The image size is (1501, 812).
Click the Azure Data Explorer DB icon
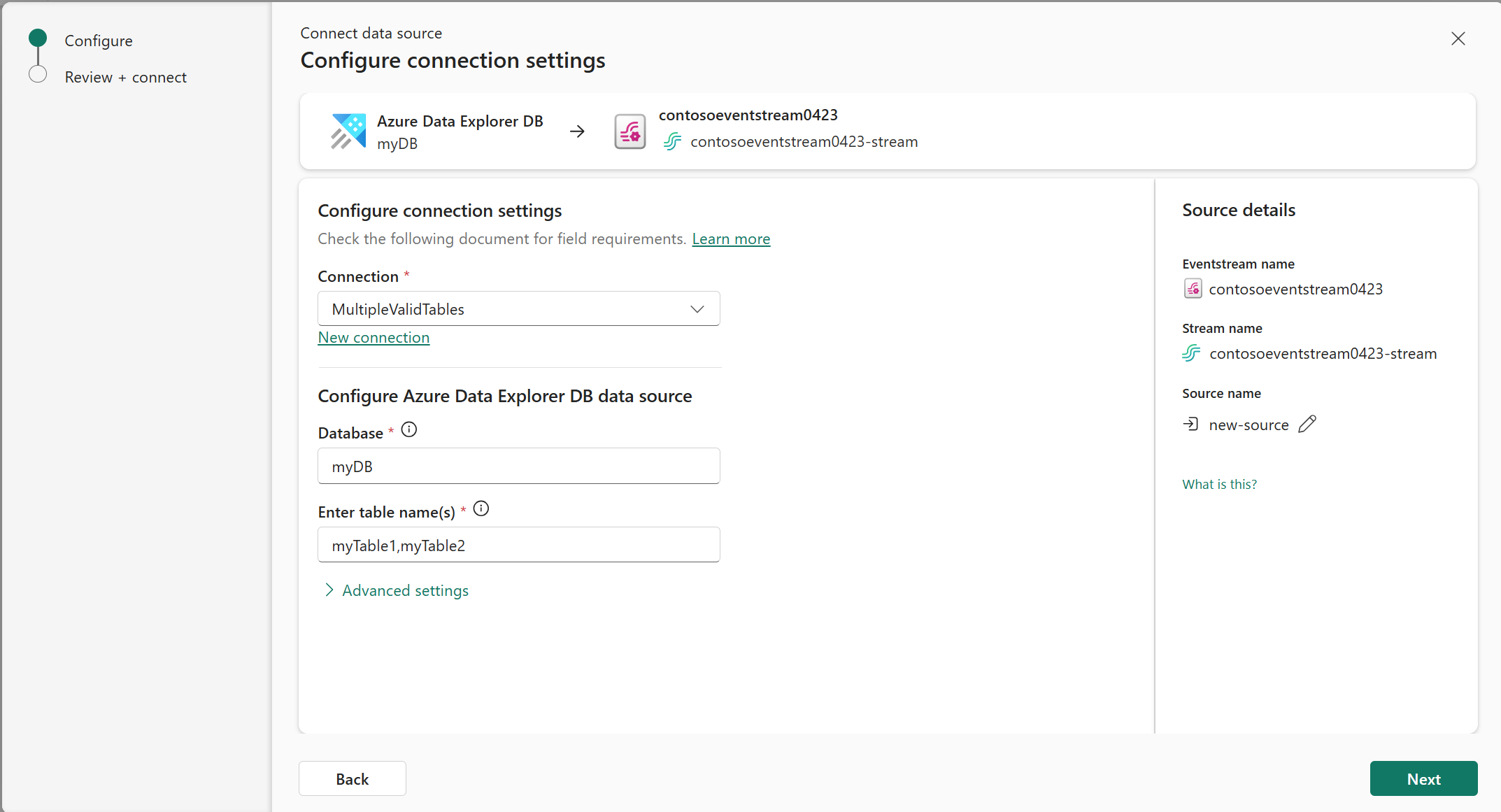pos(348,131)
